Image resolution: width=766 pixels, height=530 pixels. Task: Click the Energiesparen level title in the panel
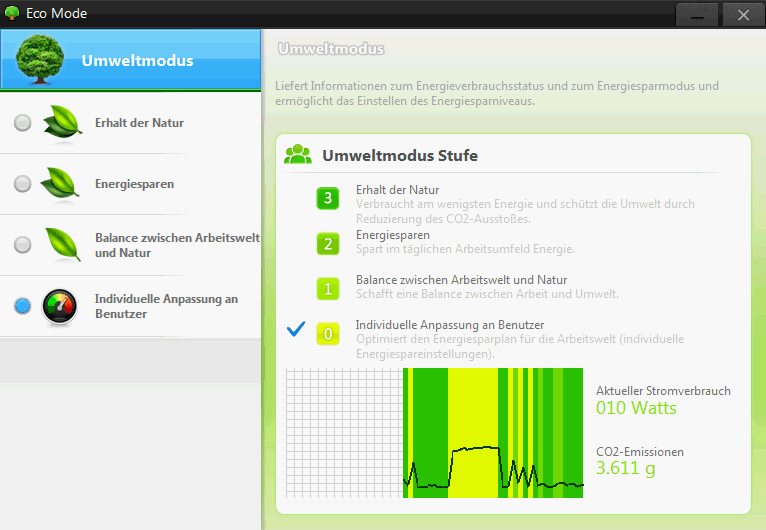click(393, 235)
